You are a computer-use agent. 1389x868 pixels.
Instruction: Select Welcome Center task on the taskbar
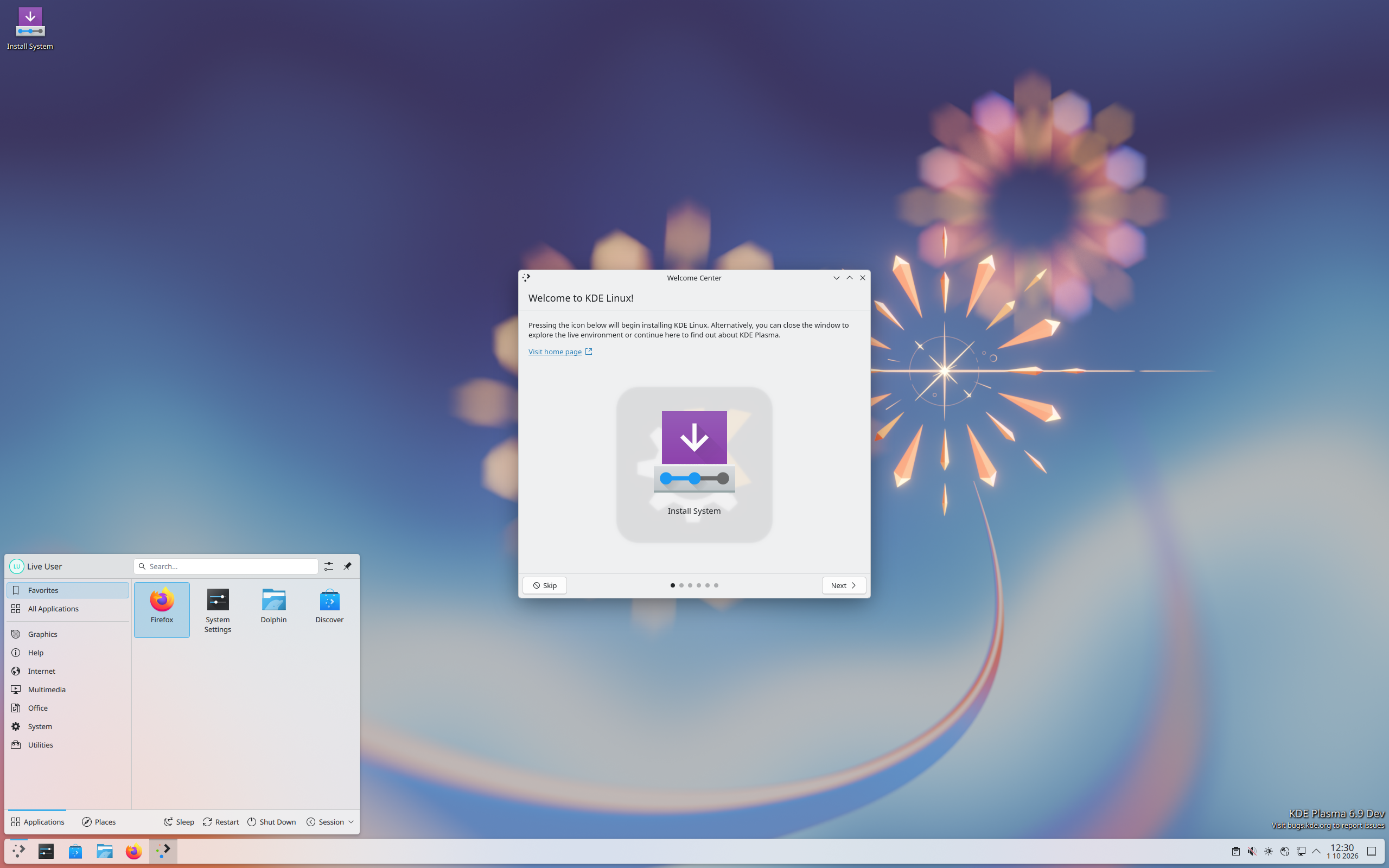click(x=163, y=851)
